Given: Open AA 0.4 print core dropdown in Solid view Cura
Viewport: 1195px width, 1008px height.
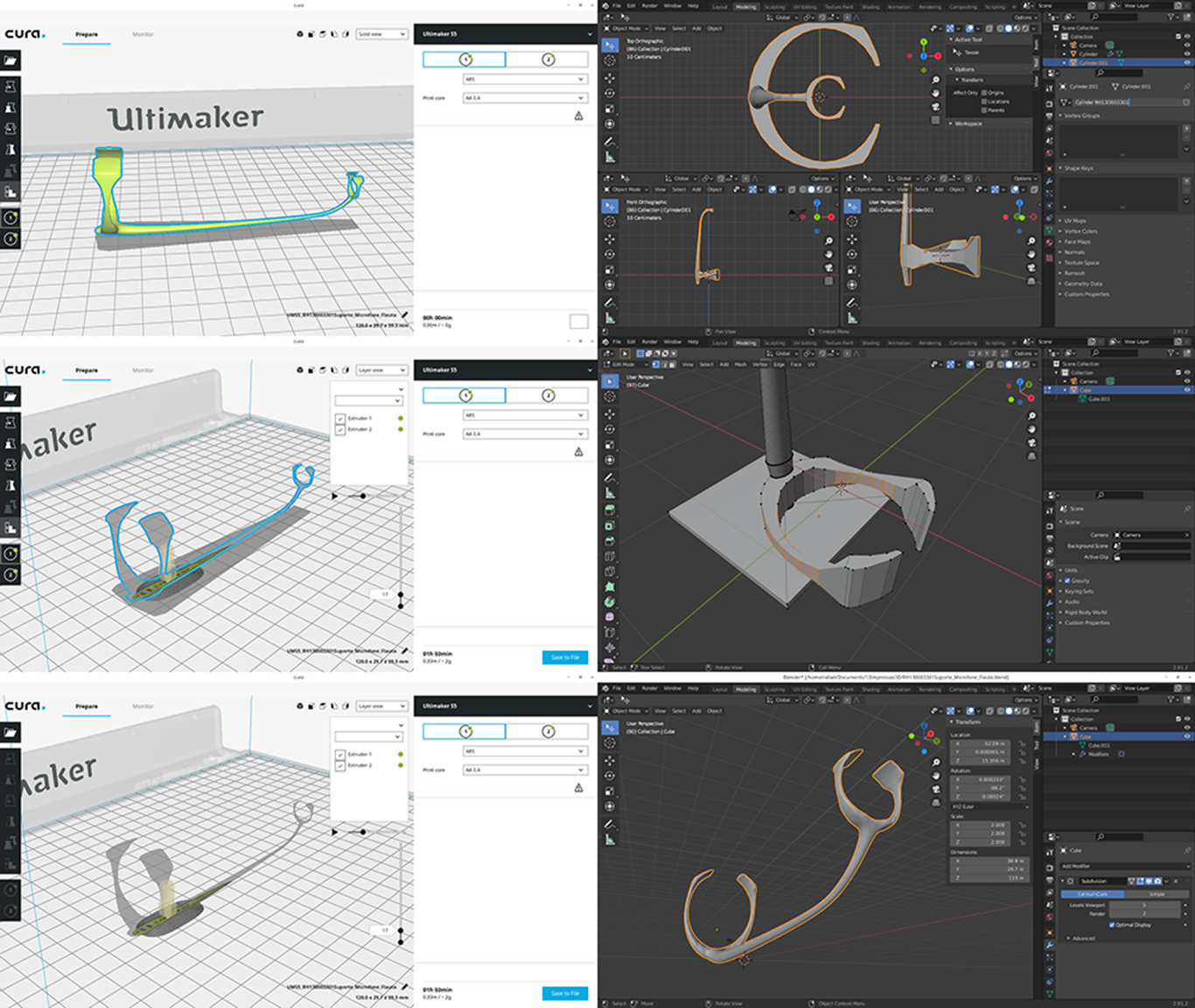Looking at the screenshot, I should tap(524, 98).
